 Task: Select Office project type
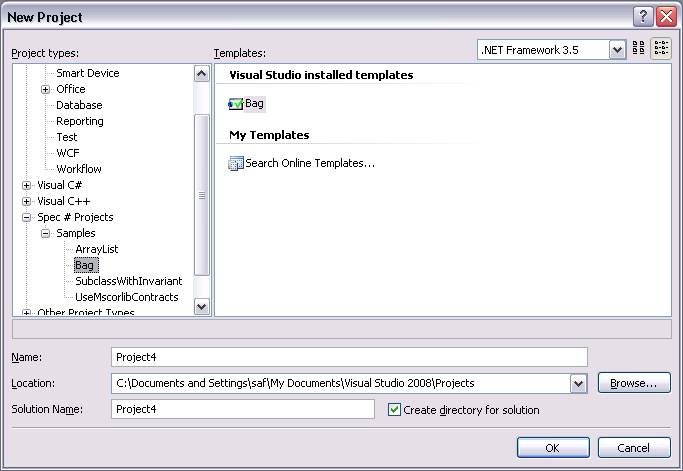point(71,89)
